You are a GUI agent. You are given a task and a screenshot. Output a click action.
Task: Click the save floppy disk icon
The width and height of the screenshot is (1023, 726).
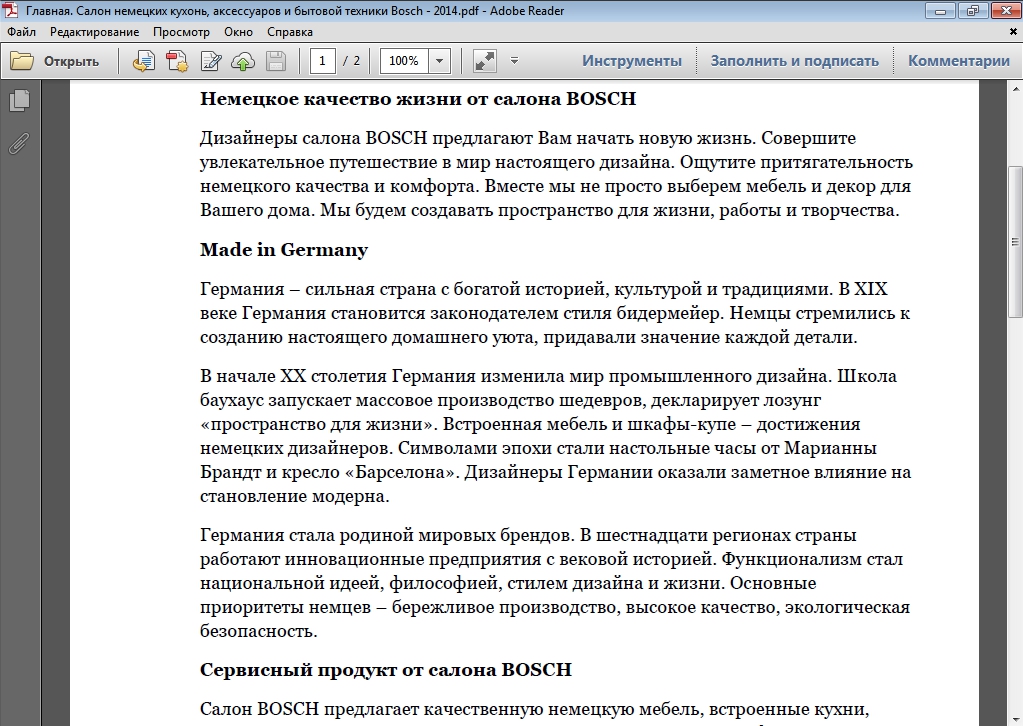[x=276, y=61]
